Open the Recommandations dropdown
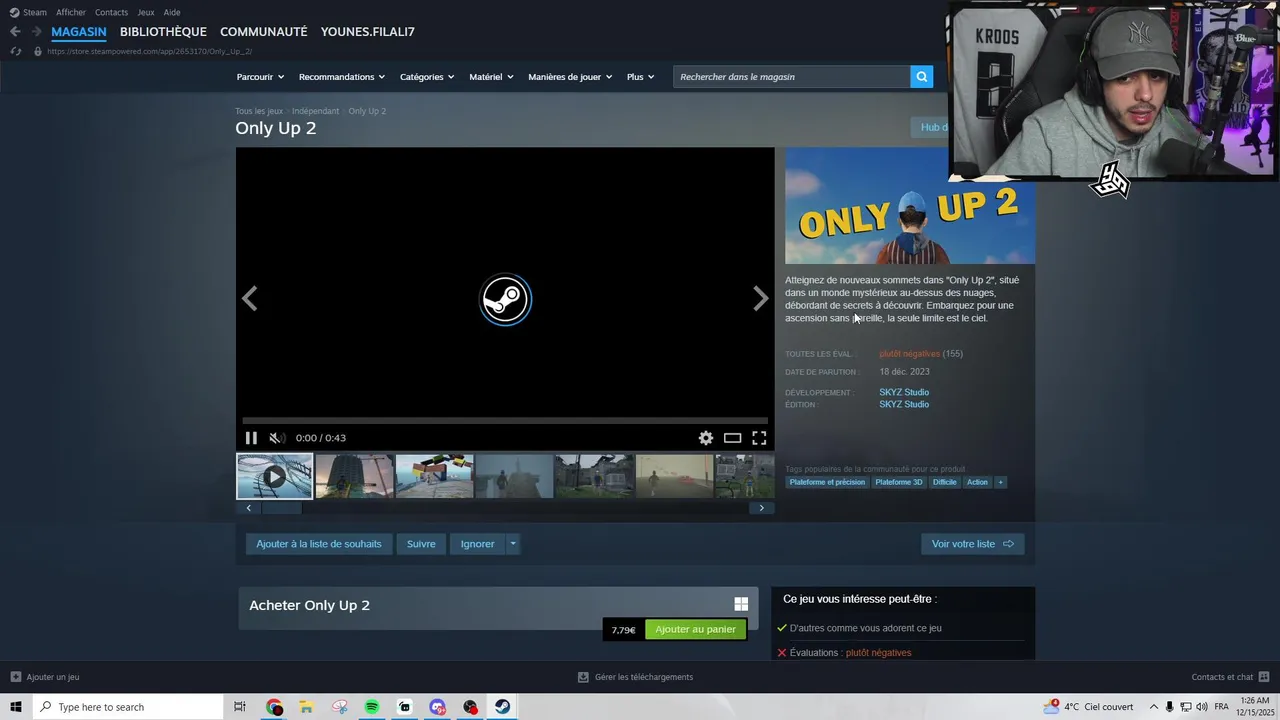Screen dimensions: 1280x720 341,77
